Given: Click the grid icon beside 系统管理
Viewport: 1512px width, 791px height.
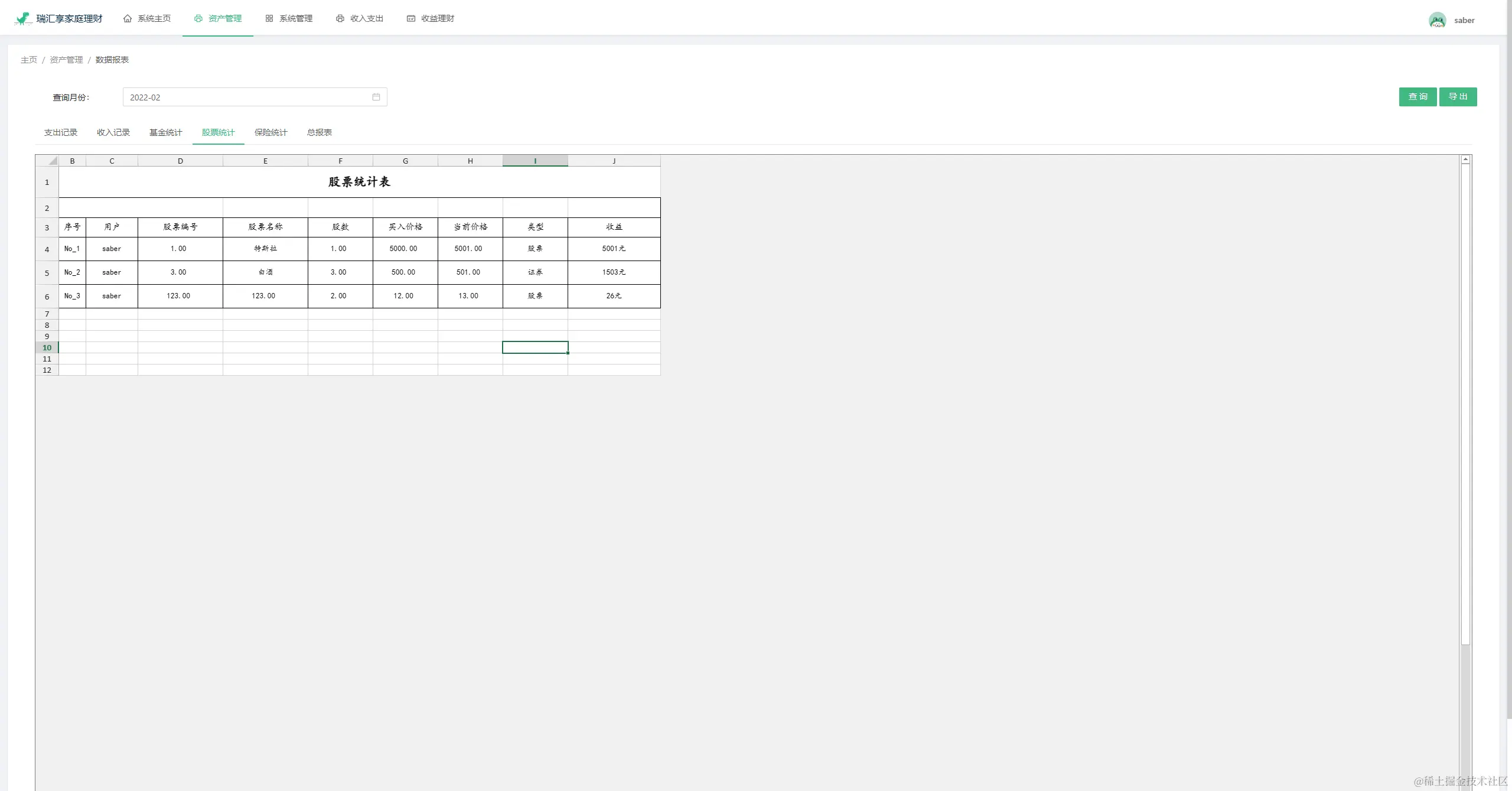Looking at the screenshot, I should tap(269, 19).
